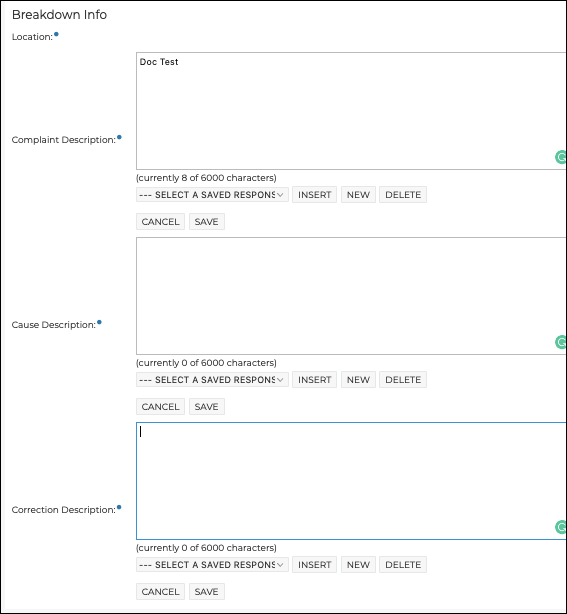Click DELETE button under Correction Description
This screenshot has width=567, height=614.
tap(403, 565)
